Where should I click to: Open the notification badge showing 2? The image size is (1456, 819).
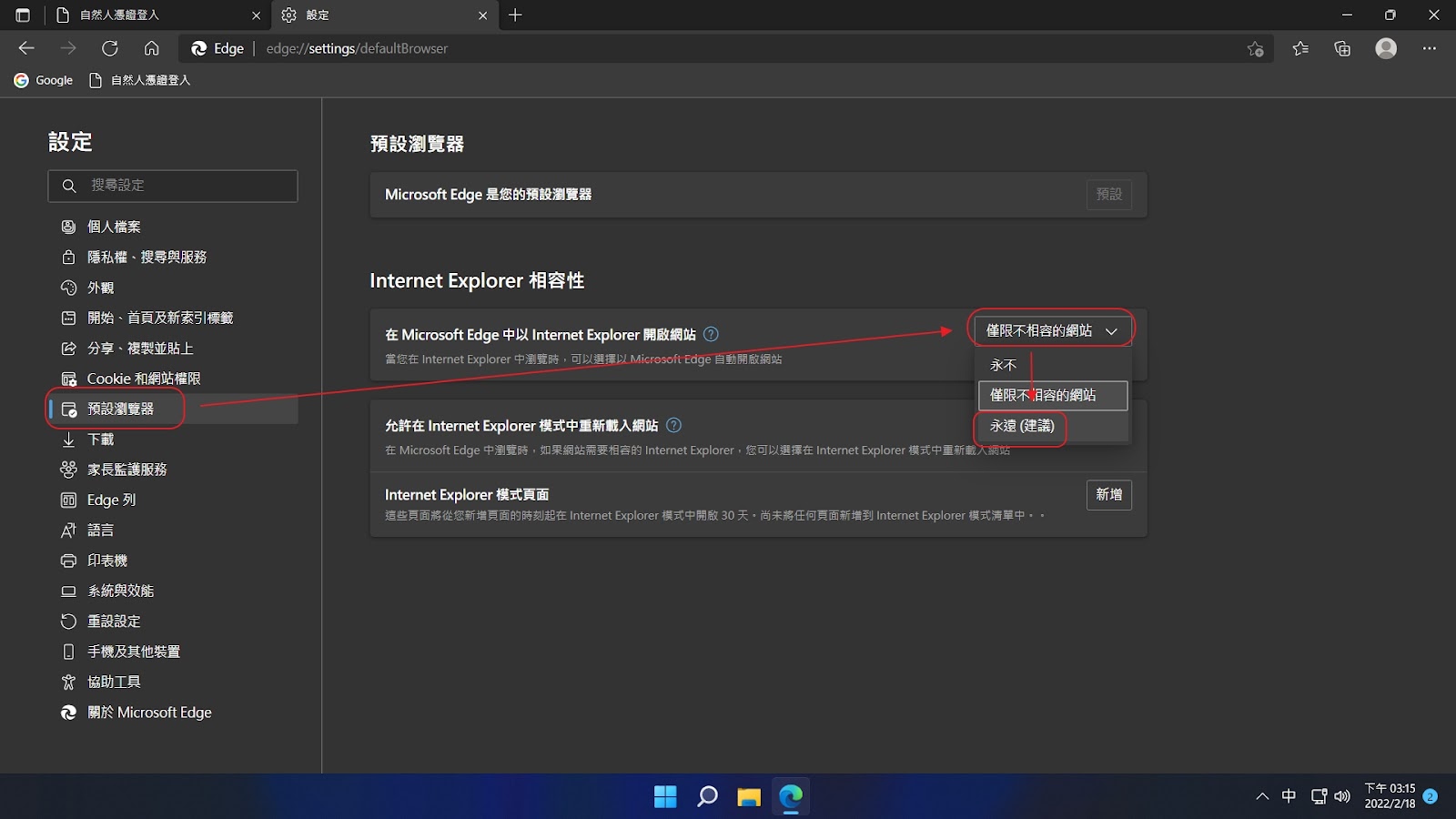tap(1431, 796)
